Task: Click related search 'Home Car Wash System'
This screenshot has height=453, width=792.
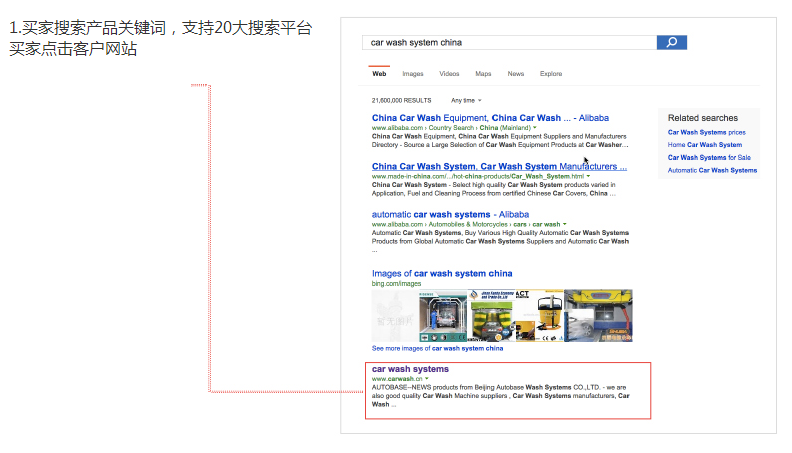Action: (705, 145)
